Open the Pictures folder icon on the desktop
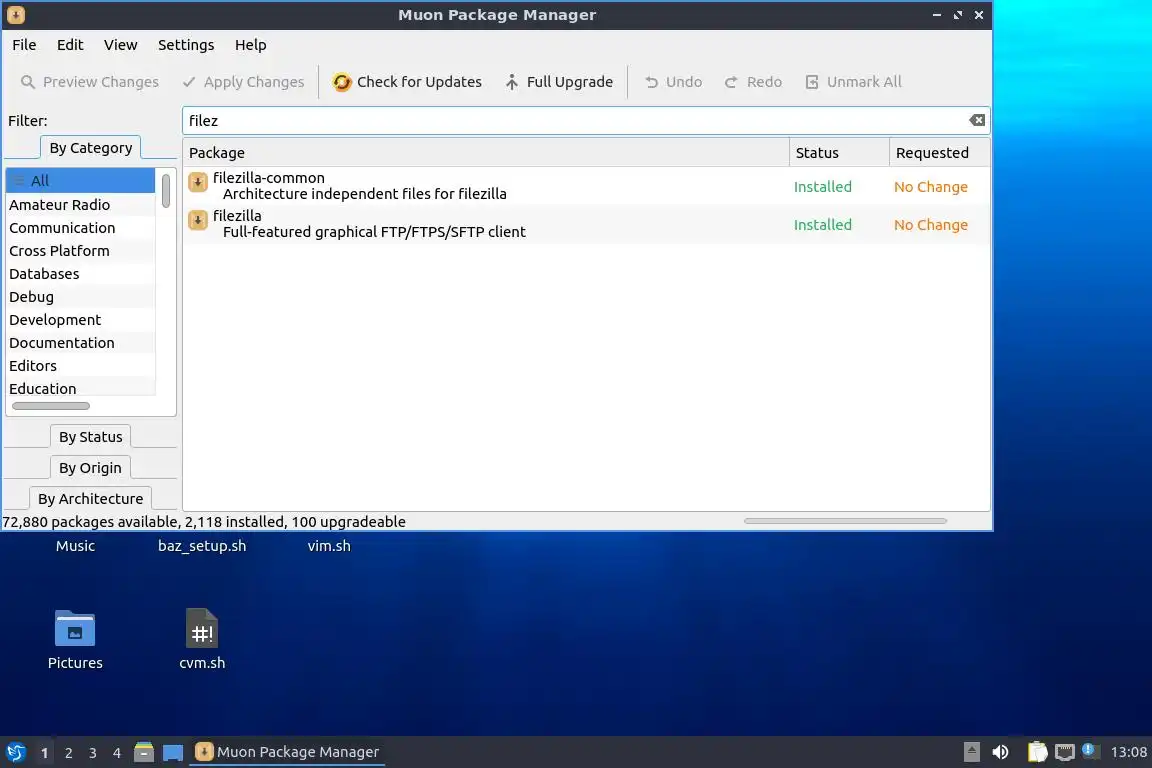Viewport: 1152px width, 768px height. (75, 629)
